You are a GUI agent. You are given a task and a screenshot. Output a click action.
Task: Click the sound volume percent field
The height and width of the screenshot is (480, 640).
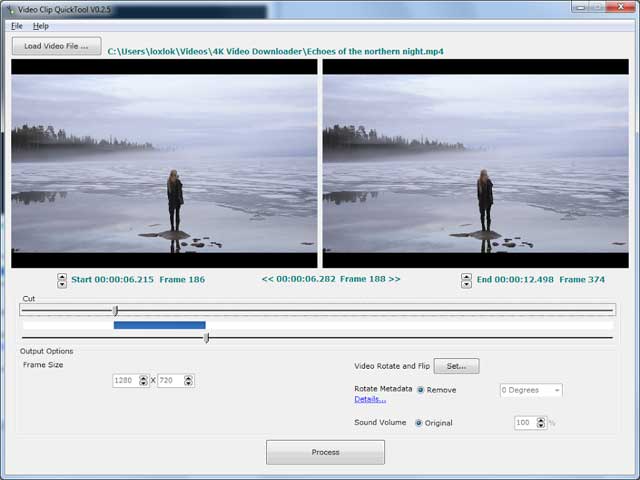point(525,423)
